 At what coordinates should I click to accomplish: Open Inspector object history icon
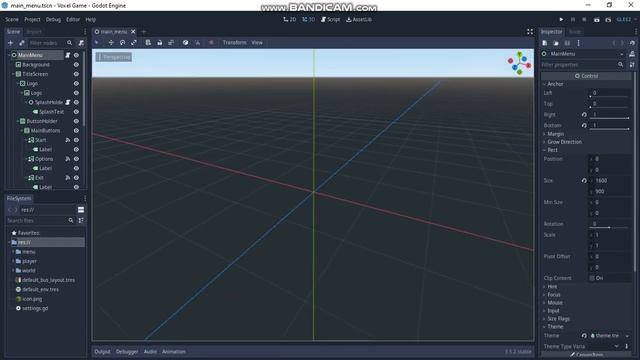[x=632, y=43]
